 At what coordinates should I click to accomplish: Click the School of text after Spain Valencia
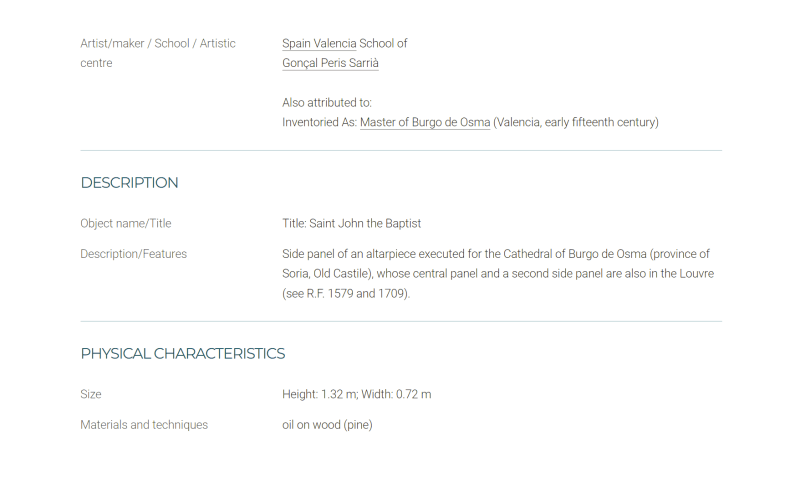[x=383, y=43]
